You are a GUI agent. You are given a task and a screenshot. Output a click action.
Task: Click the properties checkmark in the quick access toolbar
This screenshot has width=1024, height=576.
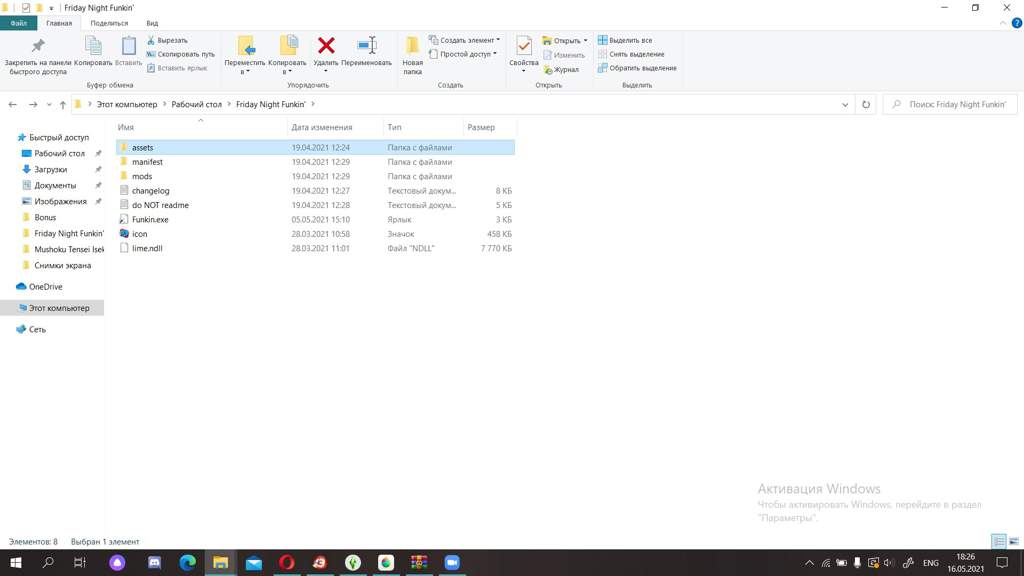[x=25, y=8]
